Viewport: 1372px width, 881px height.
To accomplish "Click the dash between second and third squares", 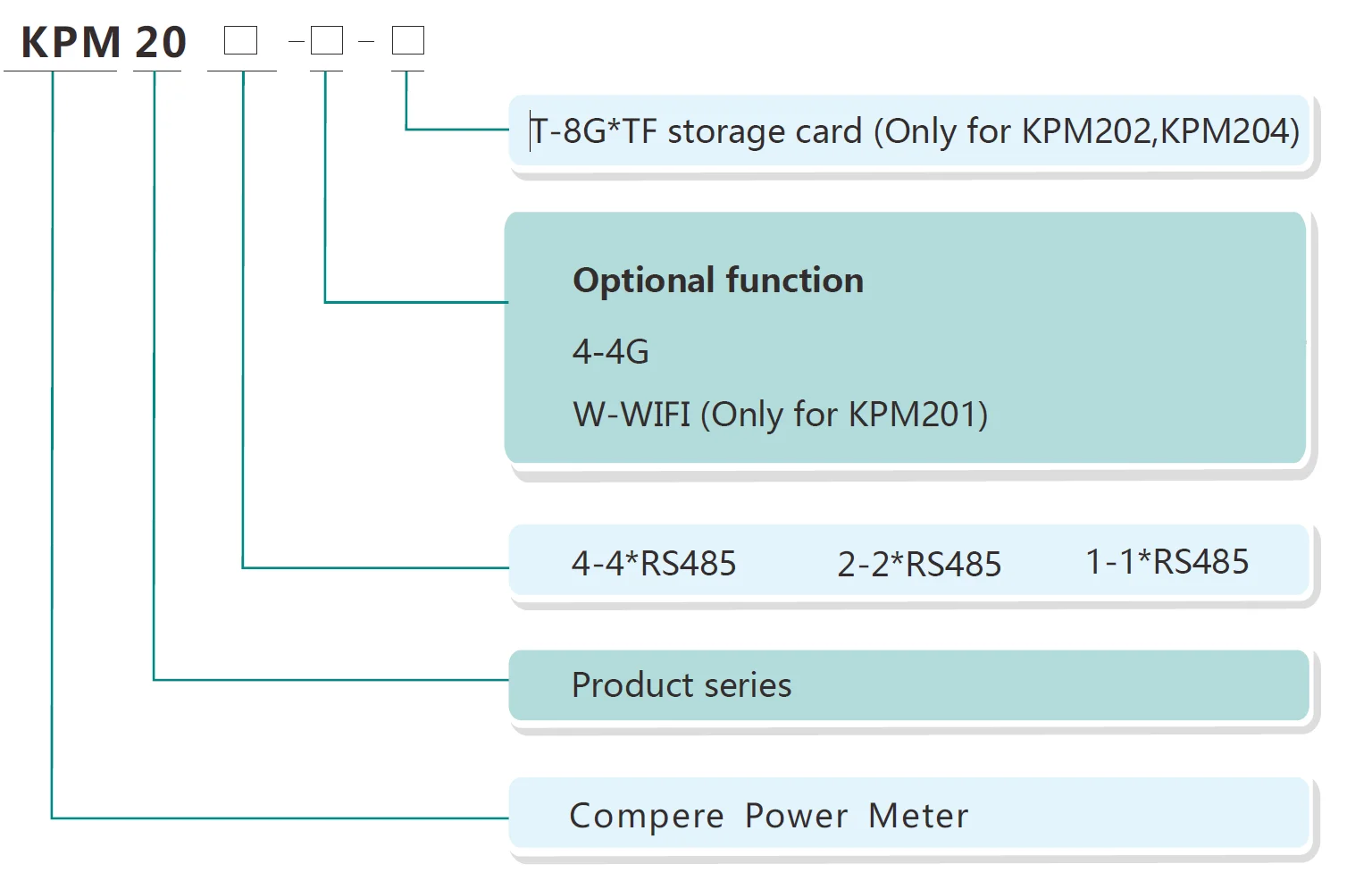I will [366, 41].
